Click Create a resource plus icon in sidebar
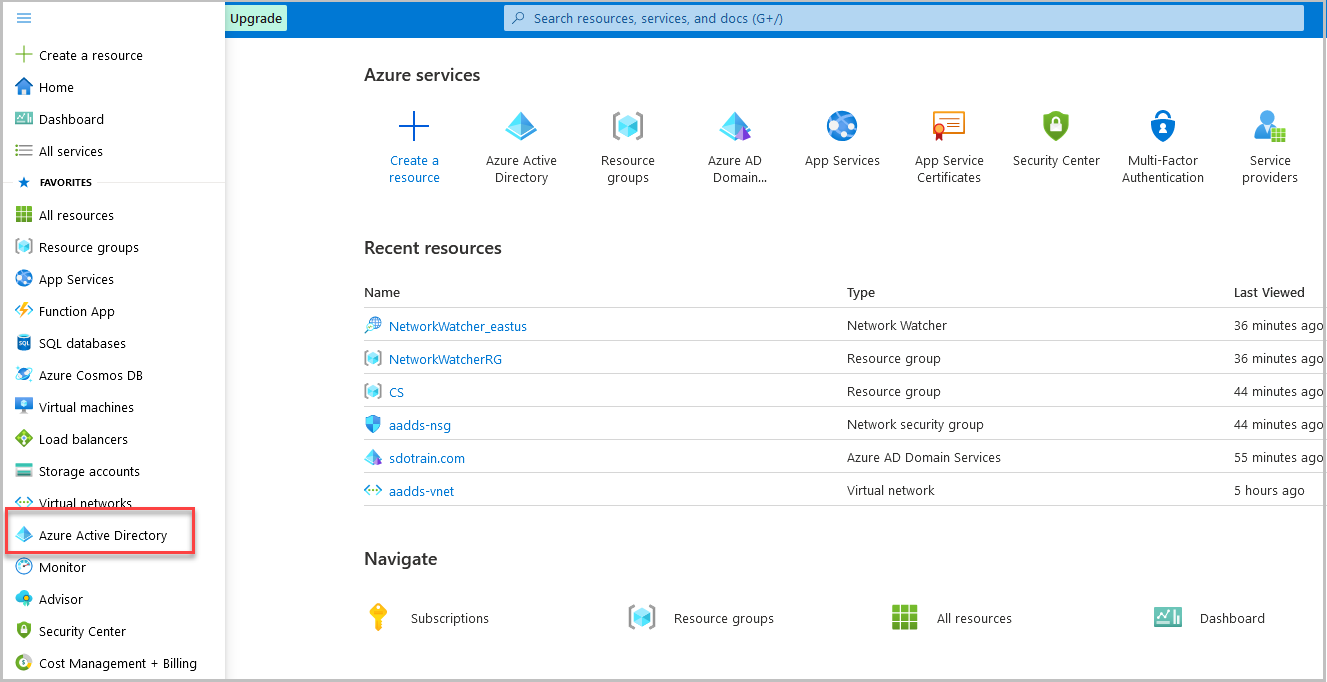Viewport: 1327px width, 682px height. (24, 55)
